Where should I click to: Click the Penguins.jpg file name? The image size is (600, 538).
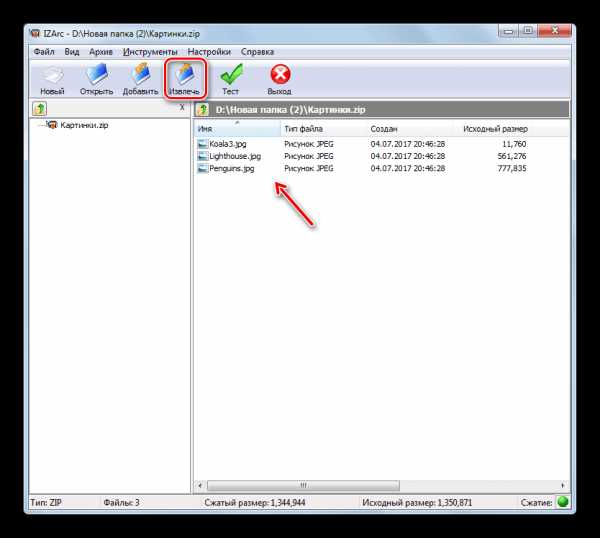[x=232, y=168]
